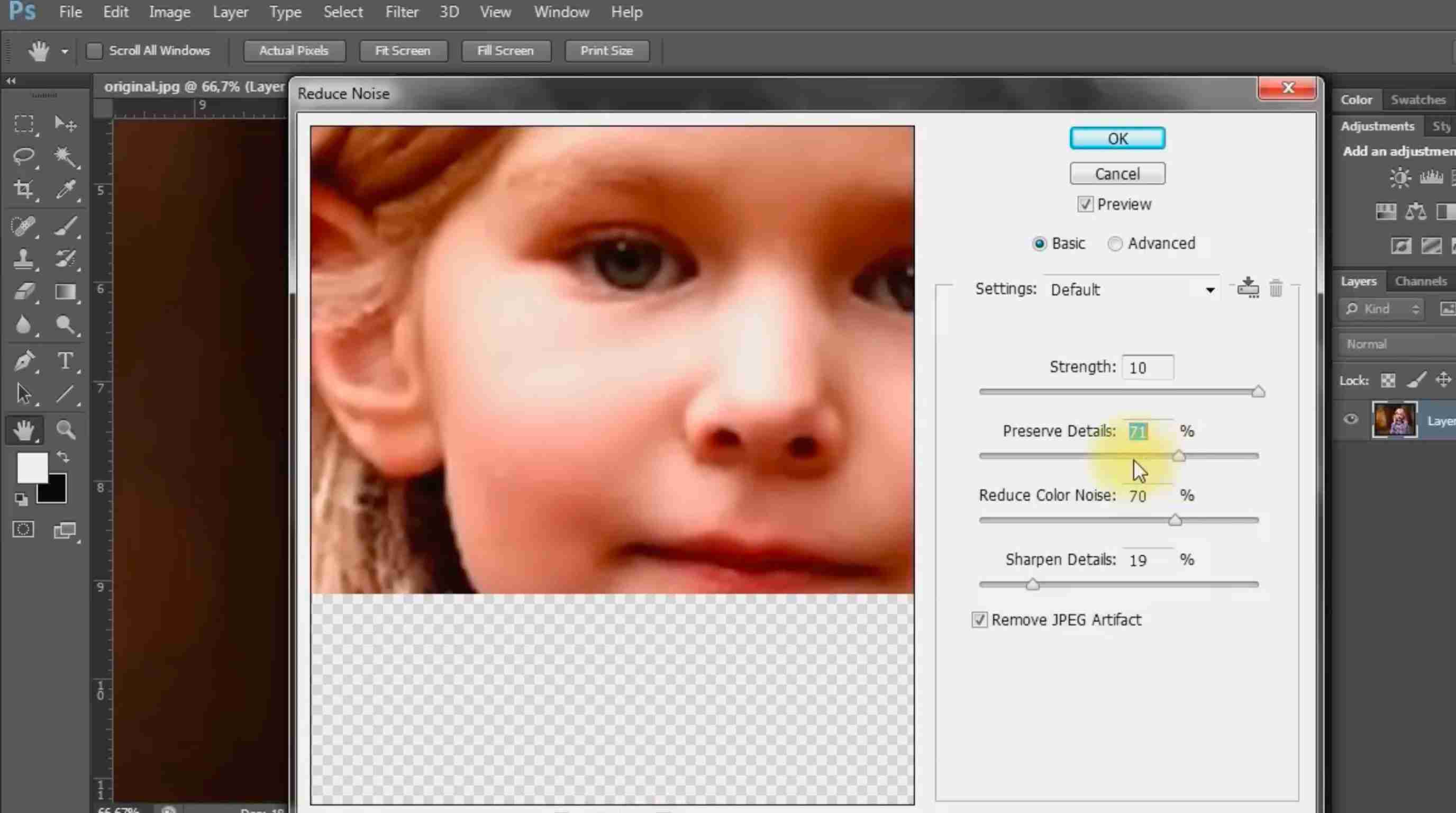Select the Magic Wand tool
This screenshot has height=813, width=1456.
coord(66,156)
